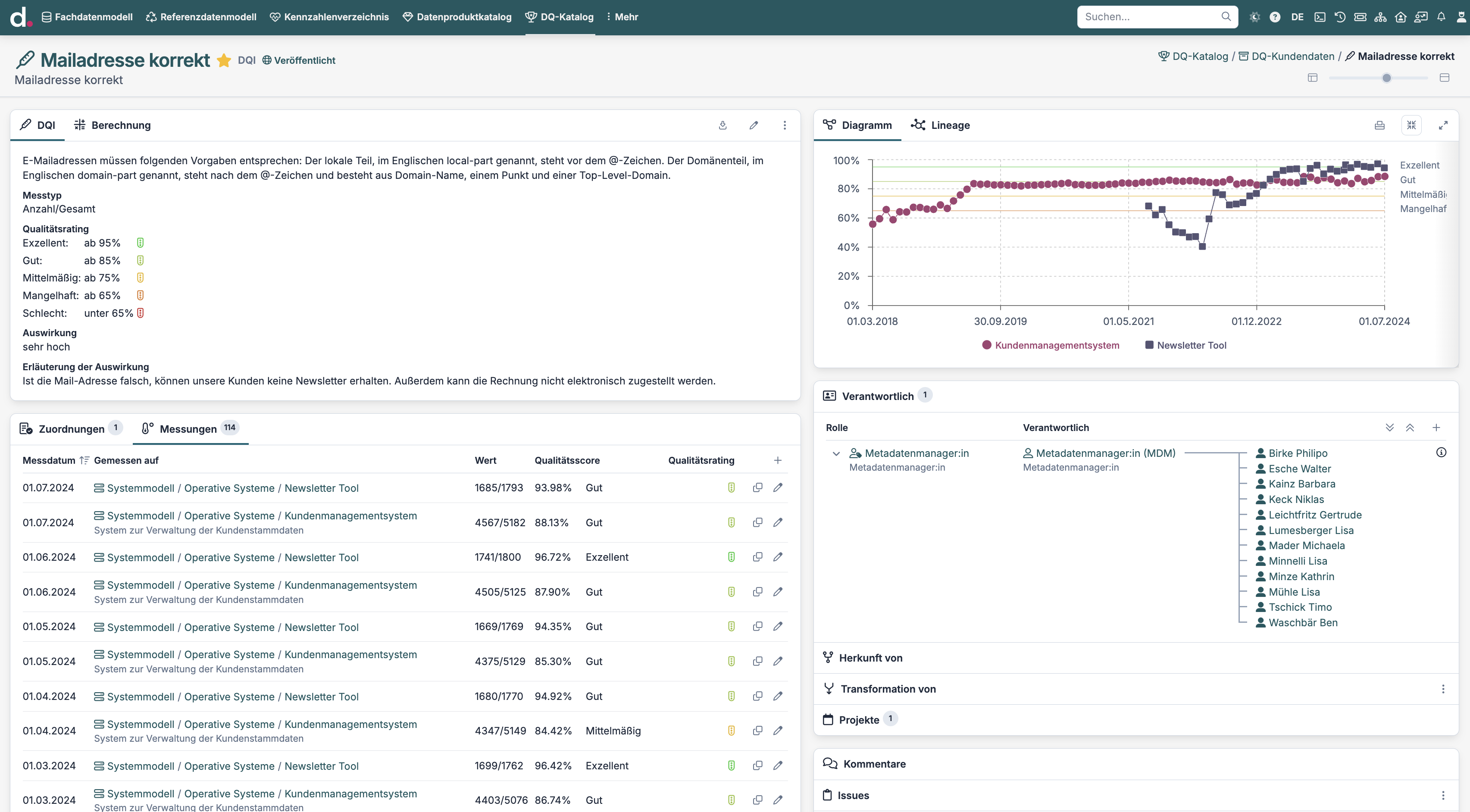Print the diagram using the printer icon
This screenshot has height=812, width=1470.
click(1379, 125)
